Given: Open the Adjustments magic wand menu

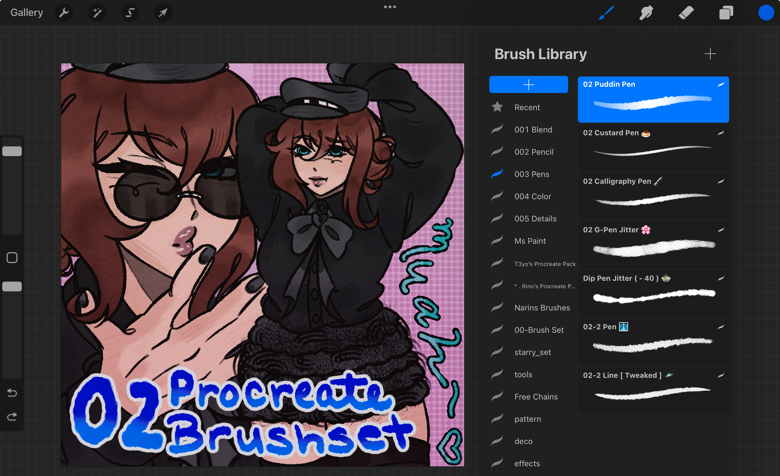Looking at the screenshot, I should [x=97, y=12].
